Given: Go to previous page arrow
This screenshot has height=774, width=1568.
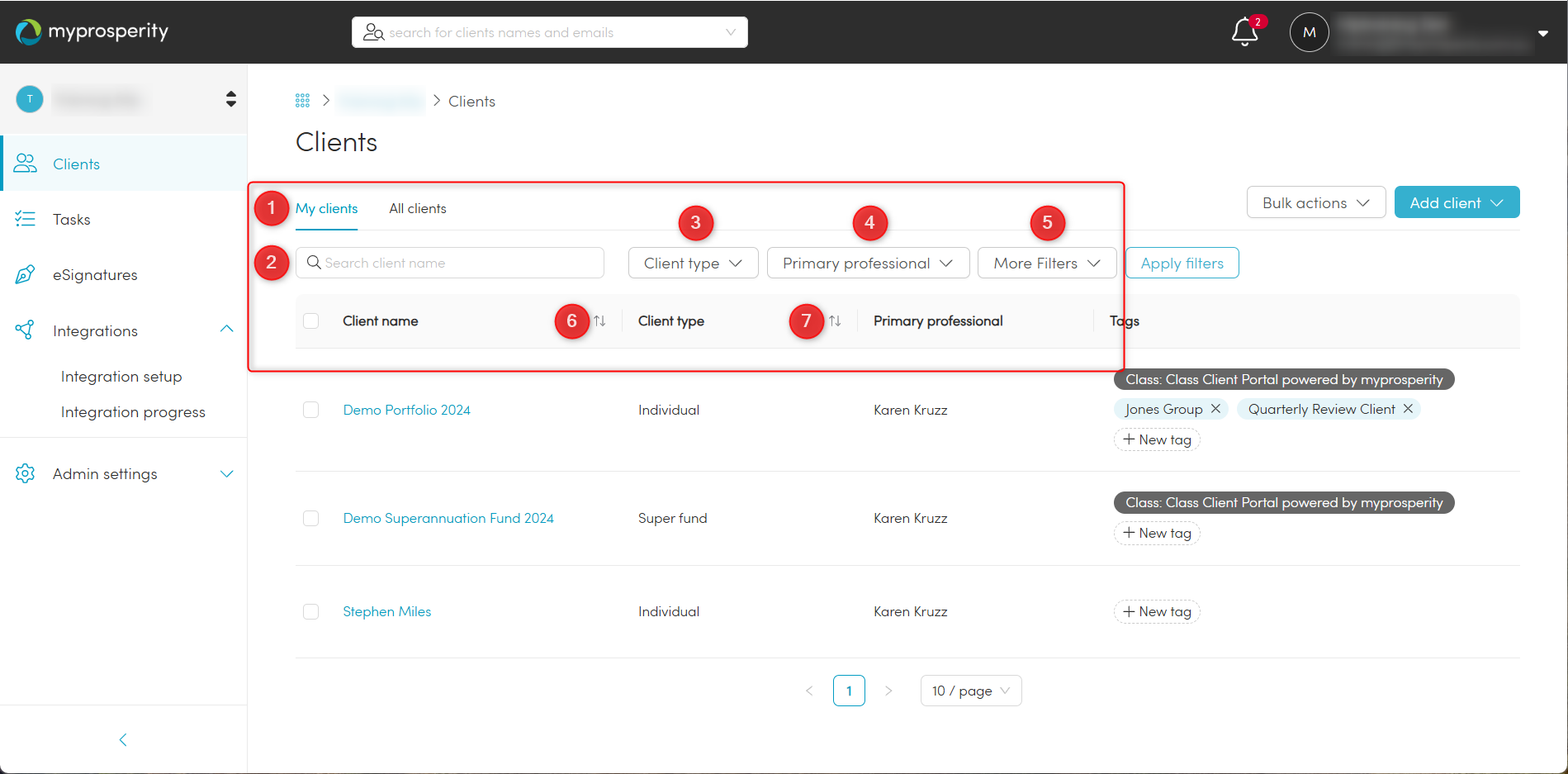Looking at the screenshot, I should (x=809, y=691).
